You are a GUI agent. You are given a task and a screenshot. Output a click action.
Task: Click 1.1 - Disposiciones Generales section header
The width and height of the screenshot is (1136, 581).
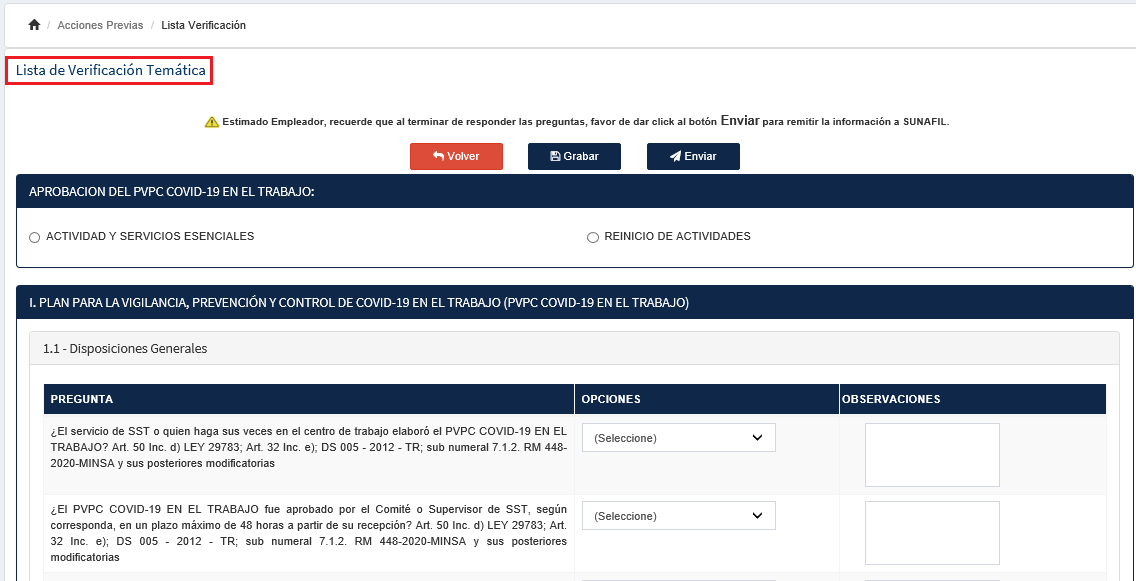pos(575,348)
